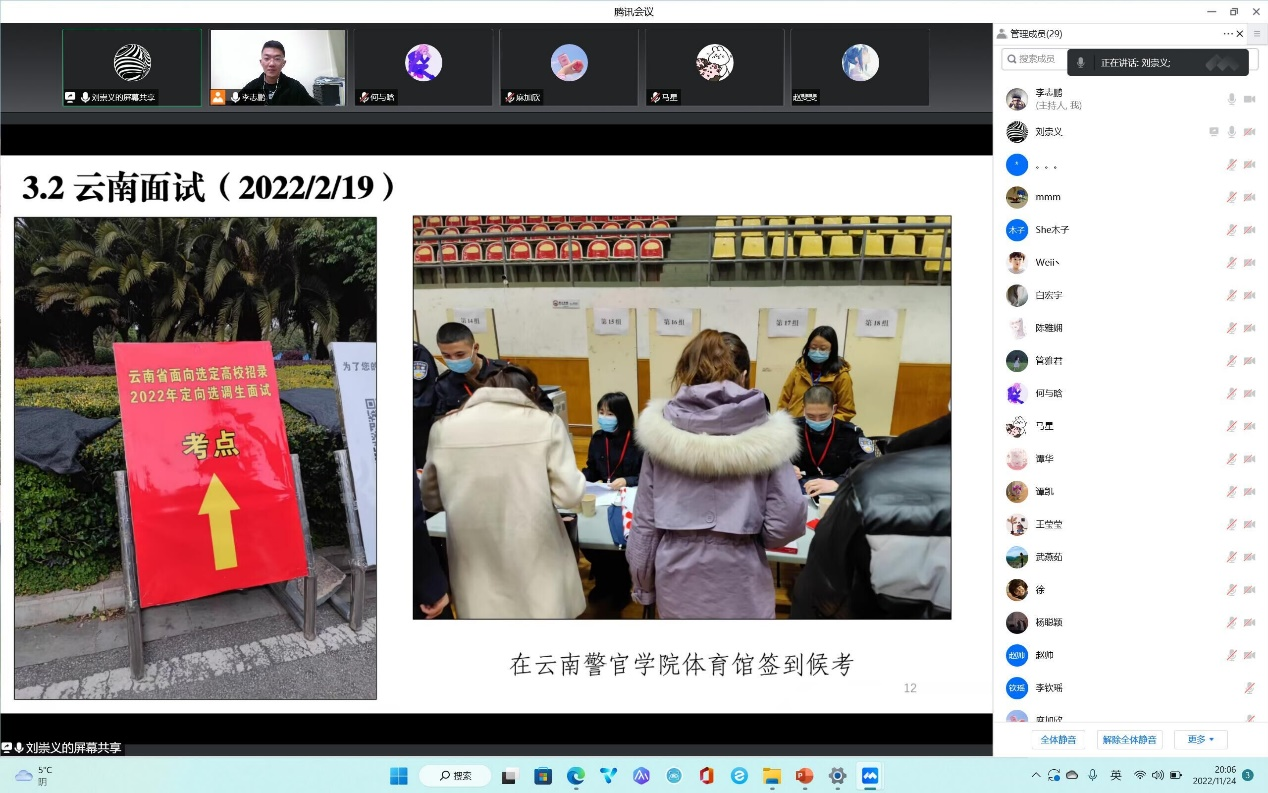The width and height of the screenshot is (1268, 793).
Task: Click 英 input language indicator in tray
Action: [1115, 776]
